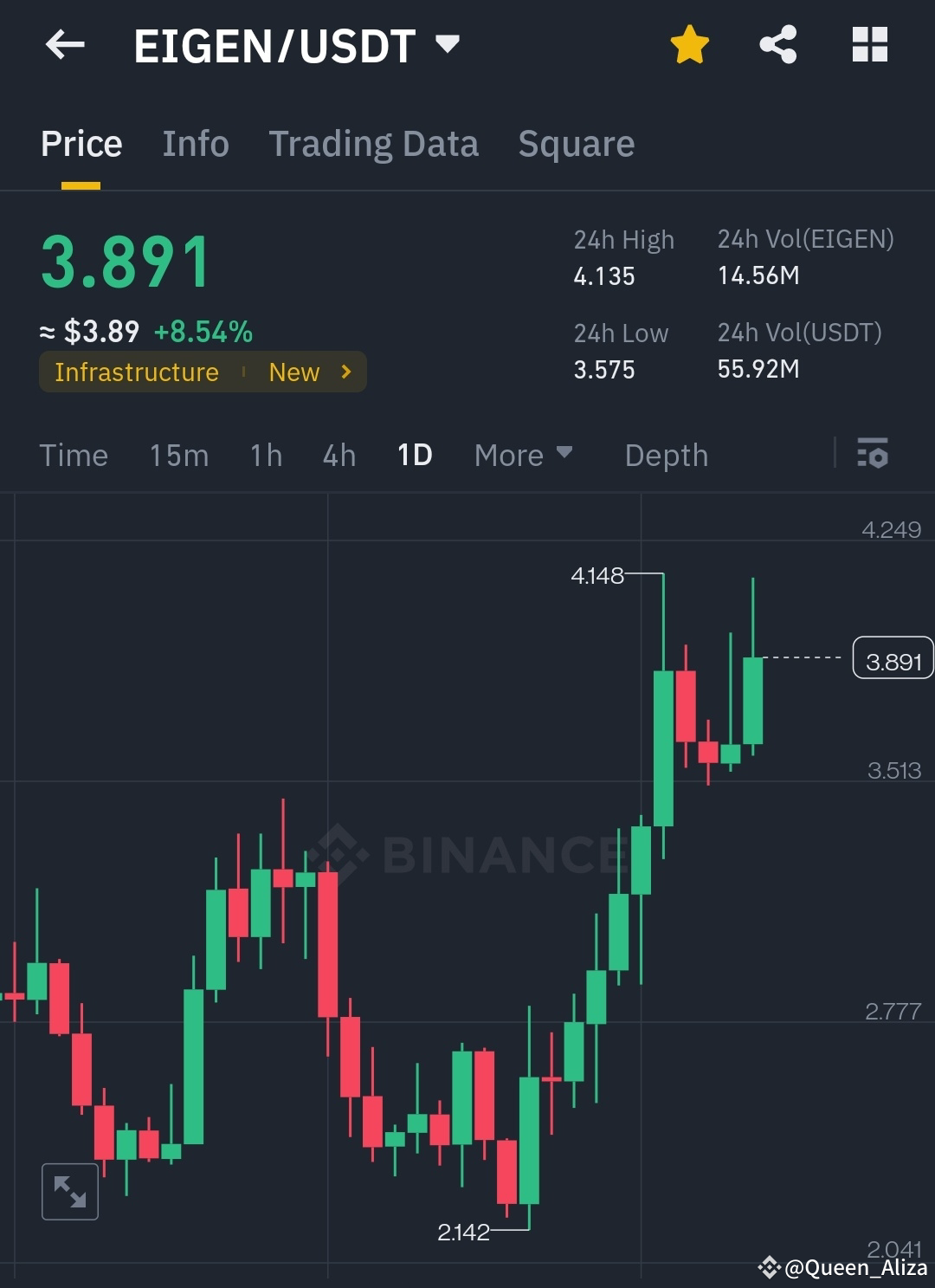This screenshot has height=1288, width=935.
Task: Open the Infrastructure category link
Action: [x=136, y=372]
